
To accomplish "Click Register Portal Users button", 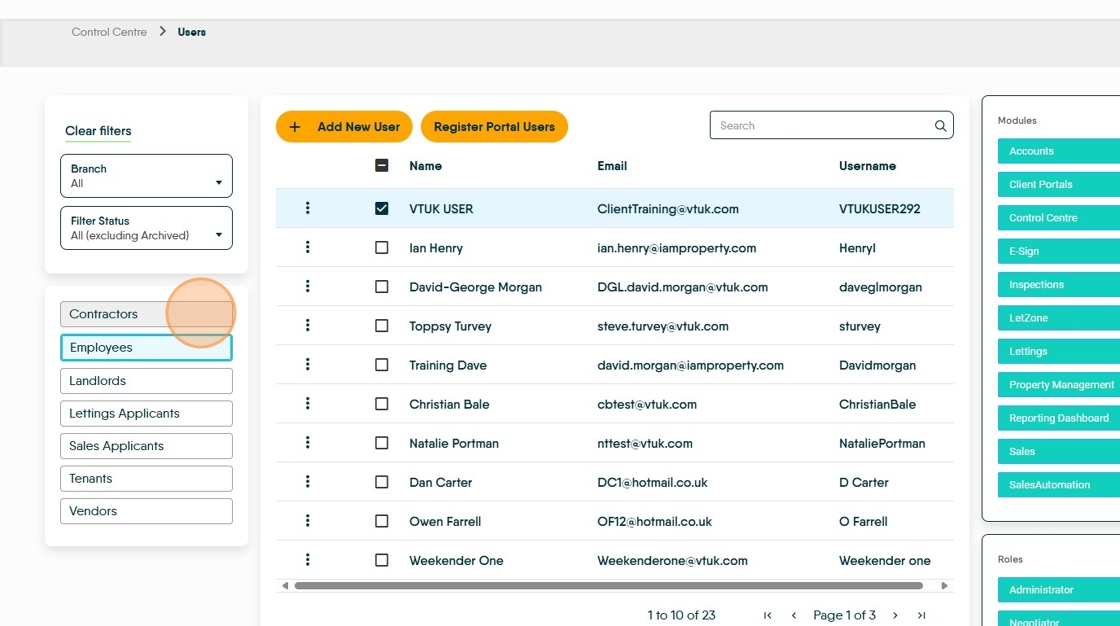I will point(494,126).
